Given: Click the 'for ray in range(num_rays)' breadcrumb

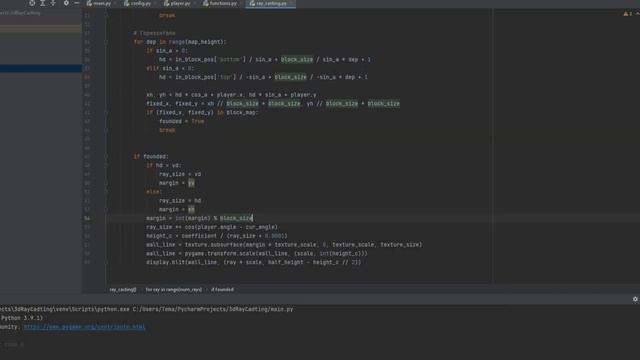Looking at the screenshot, I should point(173,289).
